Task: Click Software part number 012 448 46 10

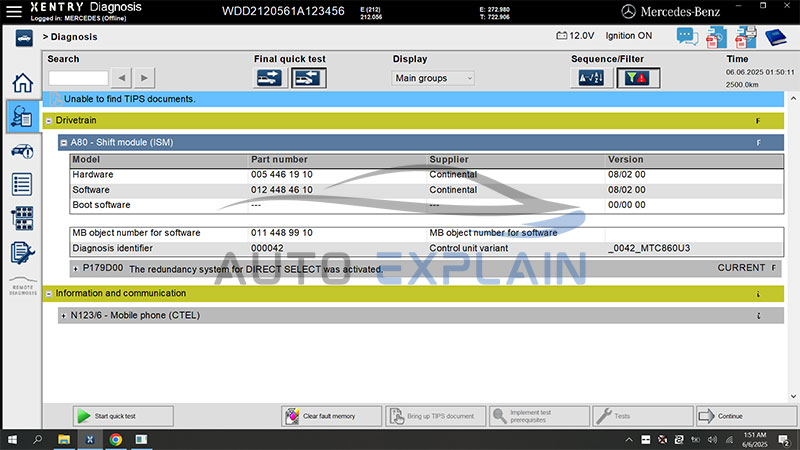Action: point(282,190)
